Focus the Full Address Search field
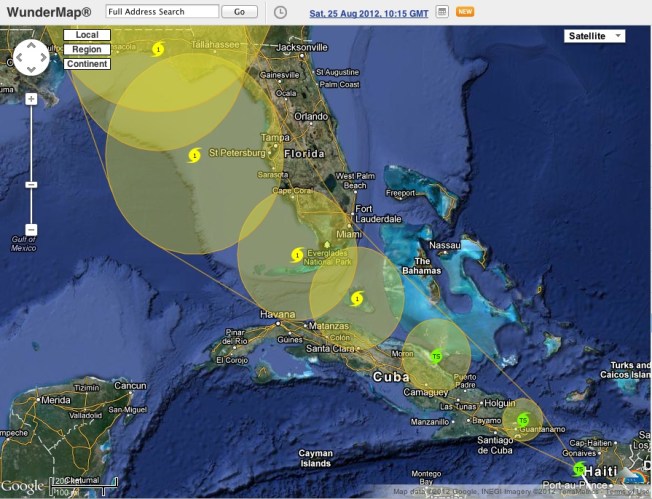652x499 pixels. pyautogui.click(x=161, y=12)
